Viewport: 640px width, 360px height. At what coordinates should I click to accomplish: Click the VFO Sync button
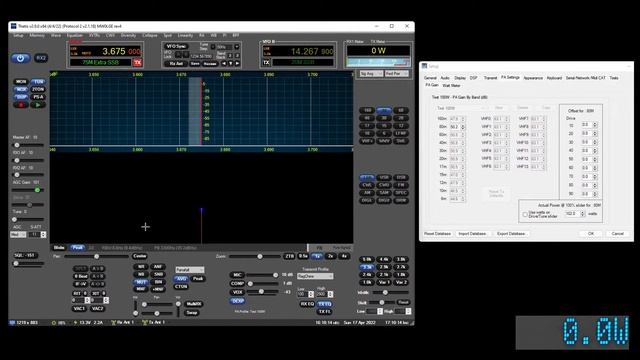pyautogui.click(x=176, y=47)
